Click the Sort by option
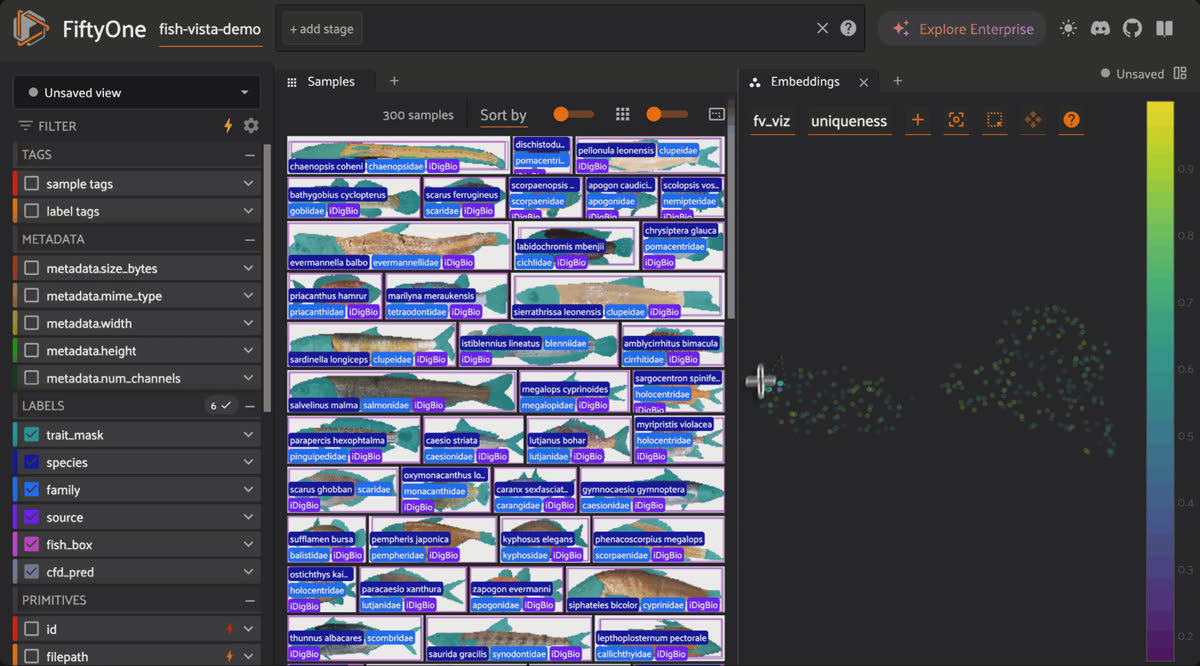 (503, 115)
